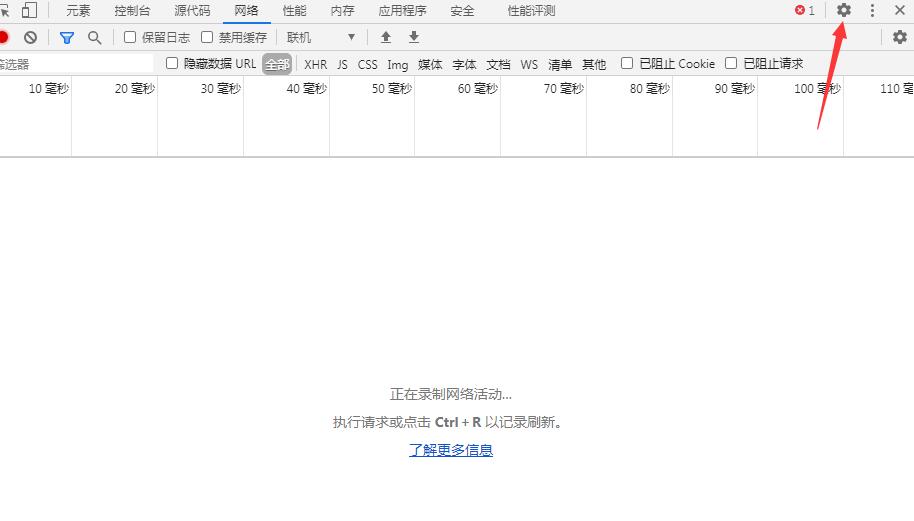Switch to the 源代码 tab
The height and width of the screenshot is (521, 914).
(192, 11)
